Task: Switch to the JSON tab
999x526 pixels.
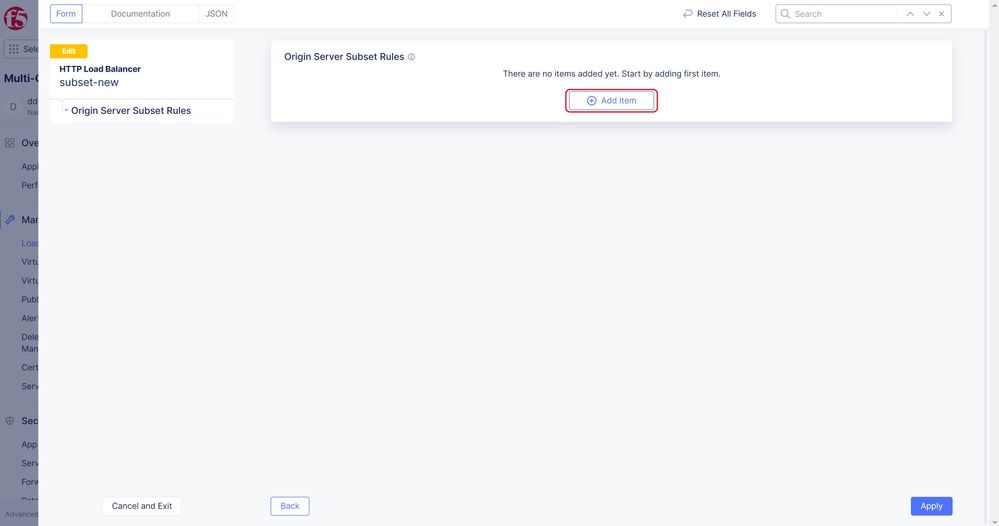Action: [216, 14]
